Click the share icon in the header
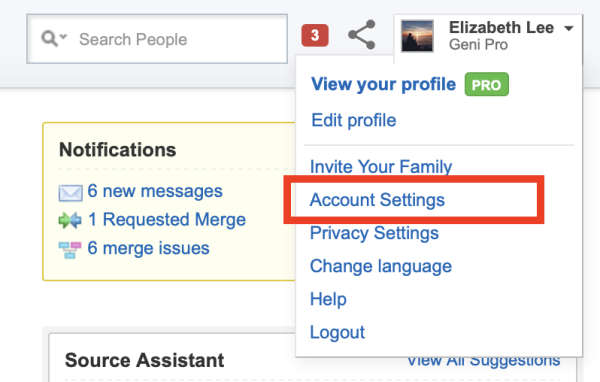The height and width of the screenshot is (382, 600). click(x=362, y=35)
